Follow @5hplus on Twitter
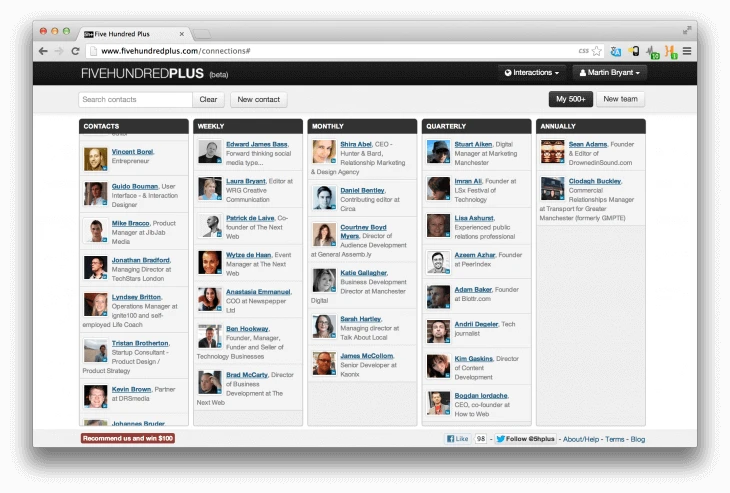The image size is (730, 493). 526,439
